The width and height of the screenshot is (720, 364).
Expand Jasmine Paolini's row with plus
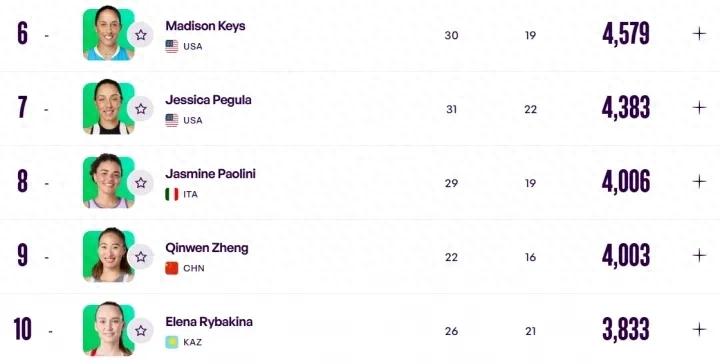(x=699, y=181)
